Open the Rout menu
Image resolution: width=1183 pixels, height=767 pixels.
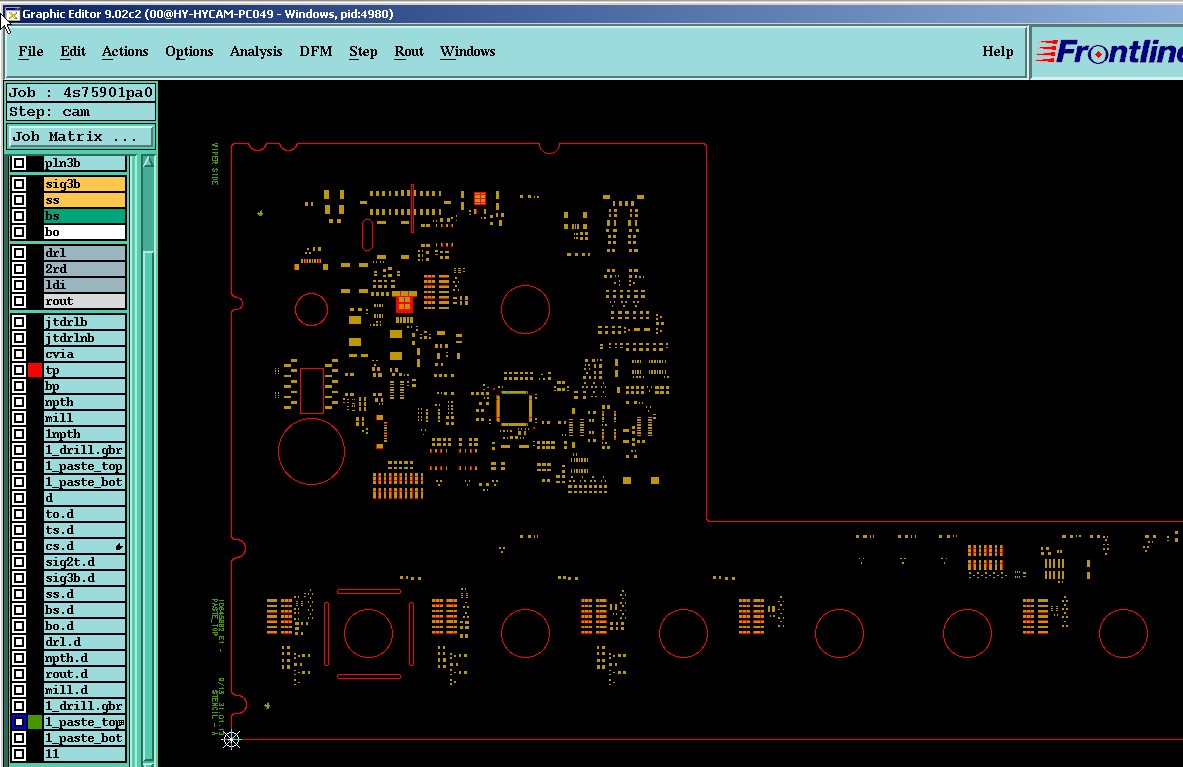pos(409,51)
